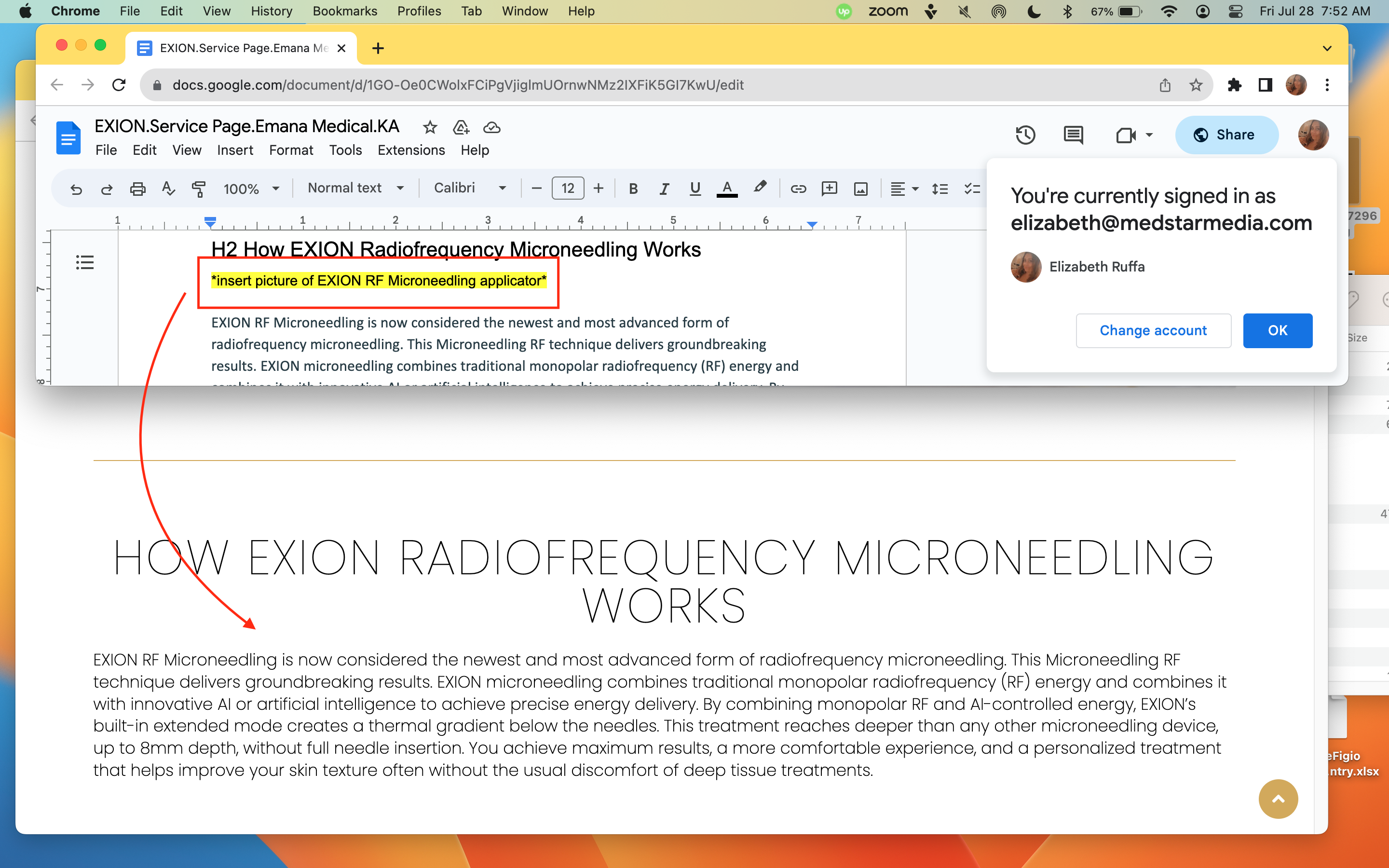Click the paint format roller icon
Viewport: 1389px width, 868px height.
pyautogui.click(x=199, y=188)
